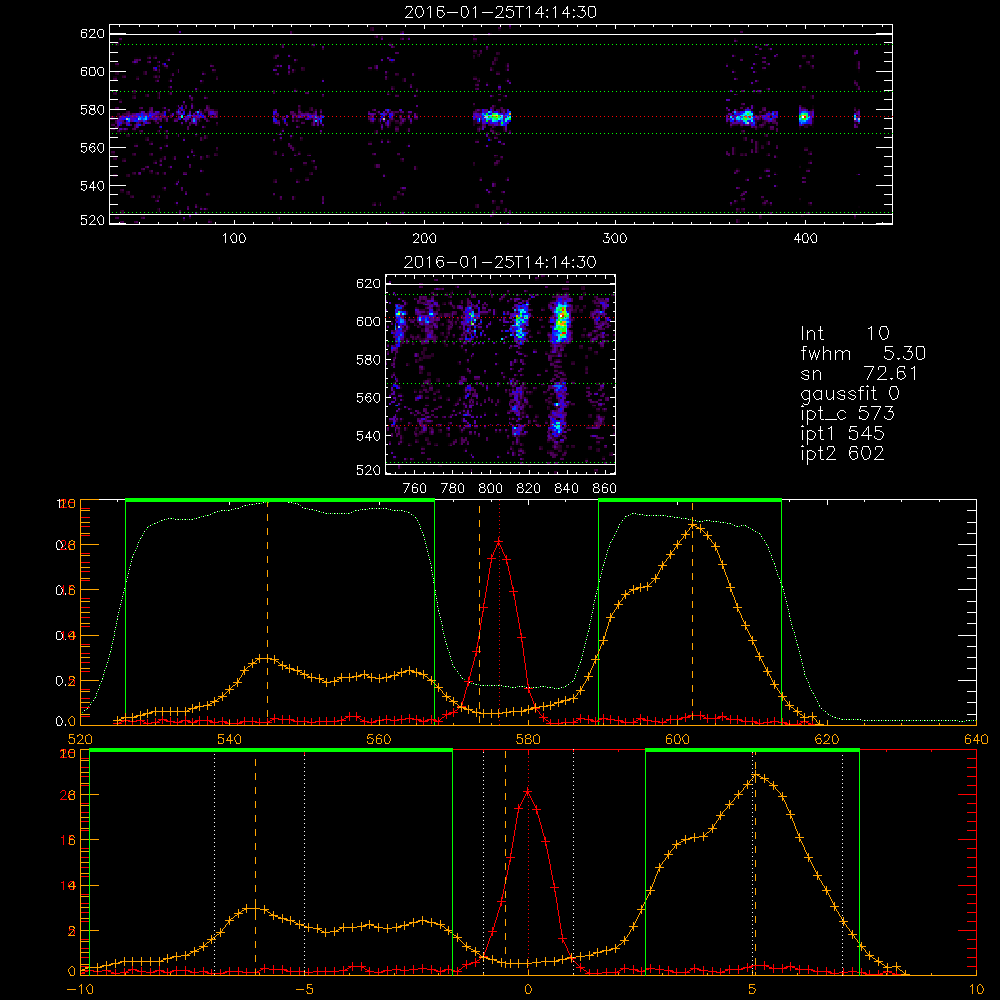
Task: Click y-axis label 540 on top plot
Action: [92, 186]
